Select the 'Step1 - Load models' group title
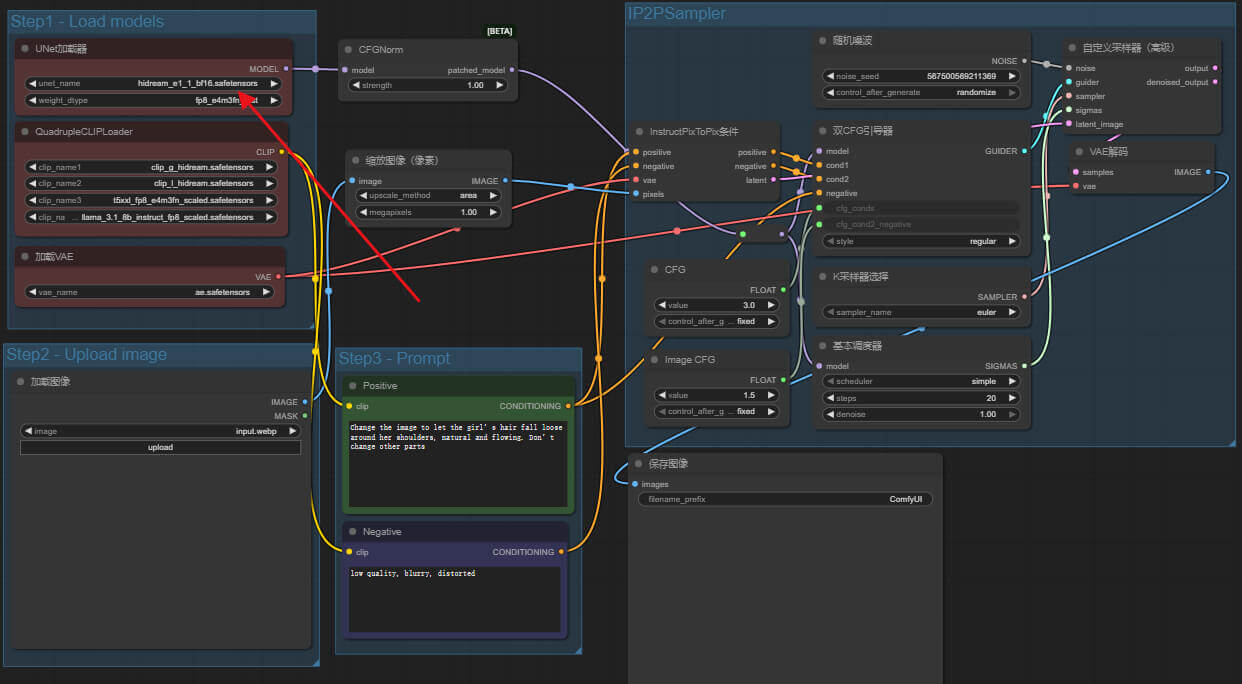The height and width of the screenshot is (684, 1242). [x=87, y=22]
